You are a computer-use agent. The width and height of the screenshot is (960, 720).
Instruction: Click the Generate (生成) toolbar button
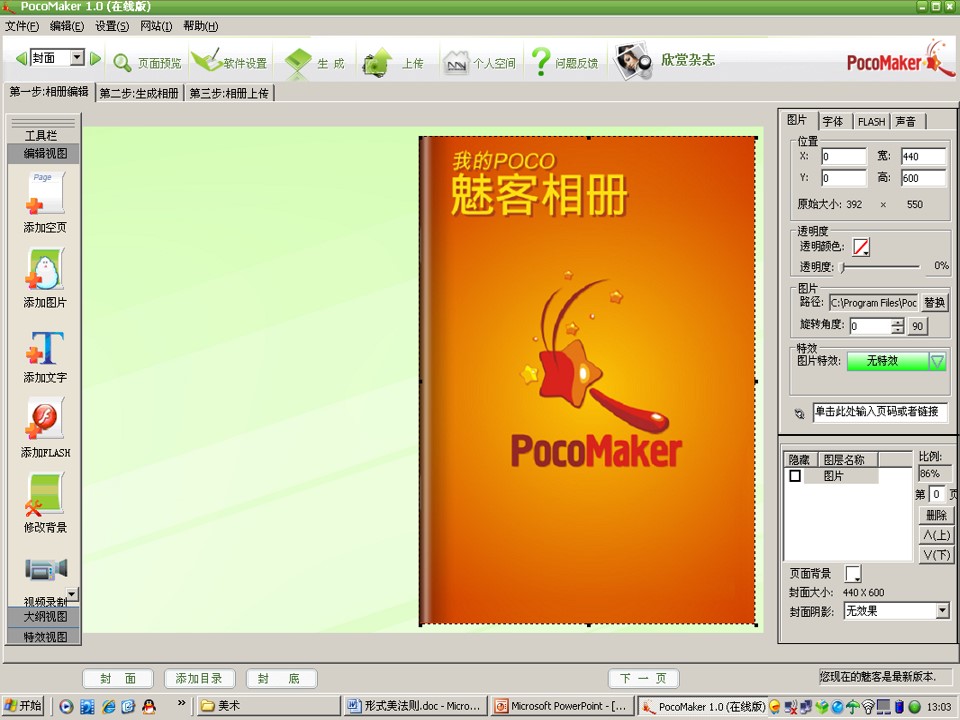pos(314,63)
